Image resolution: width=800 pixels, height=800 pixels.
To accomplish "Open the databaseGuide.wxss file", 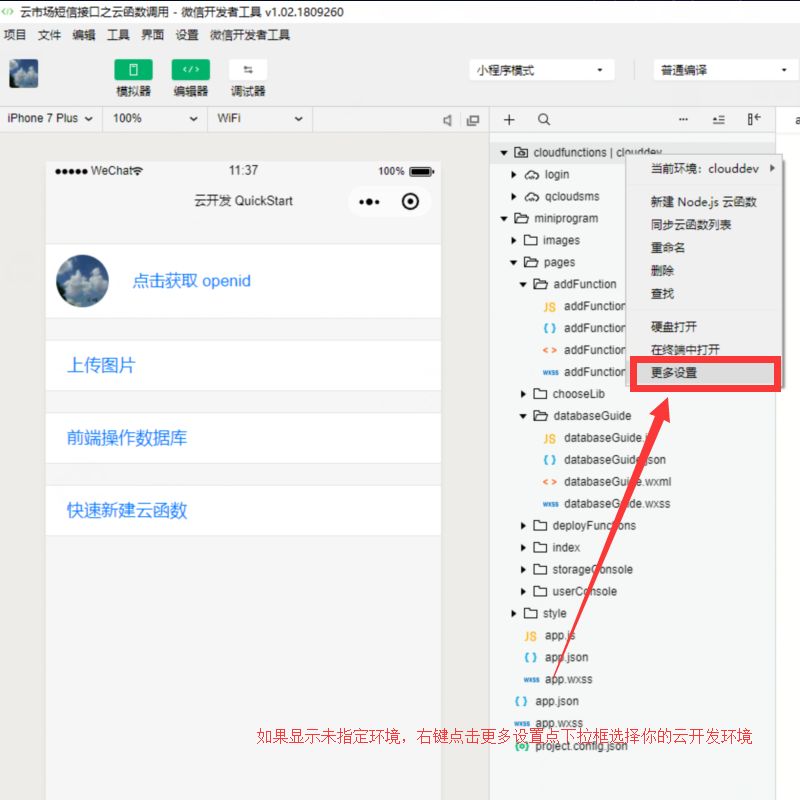I will pos(617,504).
